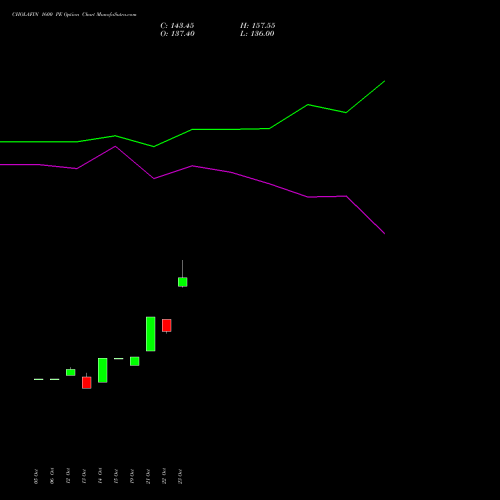Screen dimensions: 500x500
Task: Click the 13 Oct date label
Action: (x=84, y=476)
